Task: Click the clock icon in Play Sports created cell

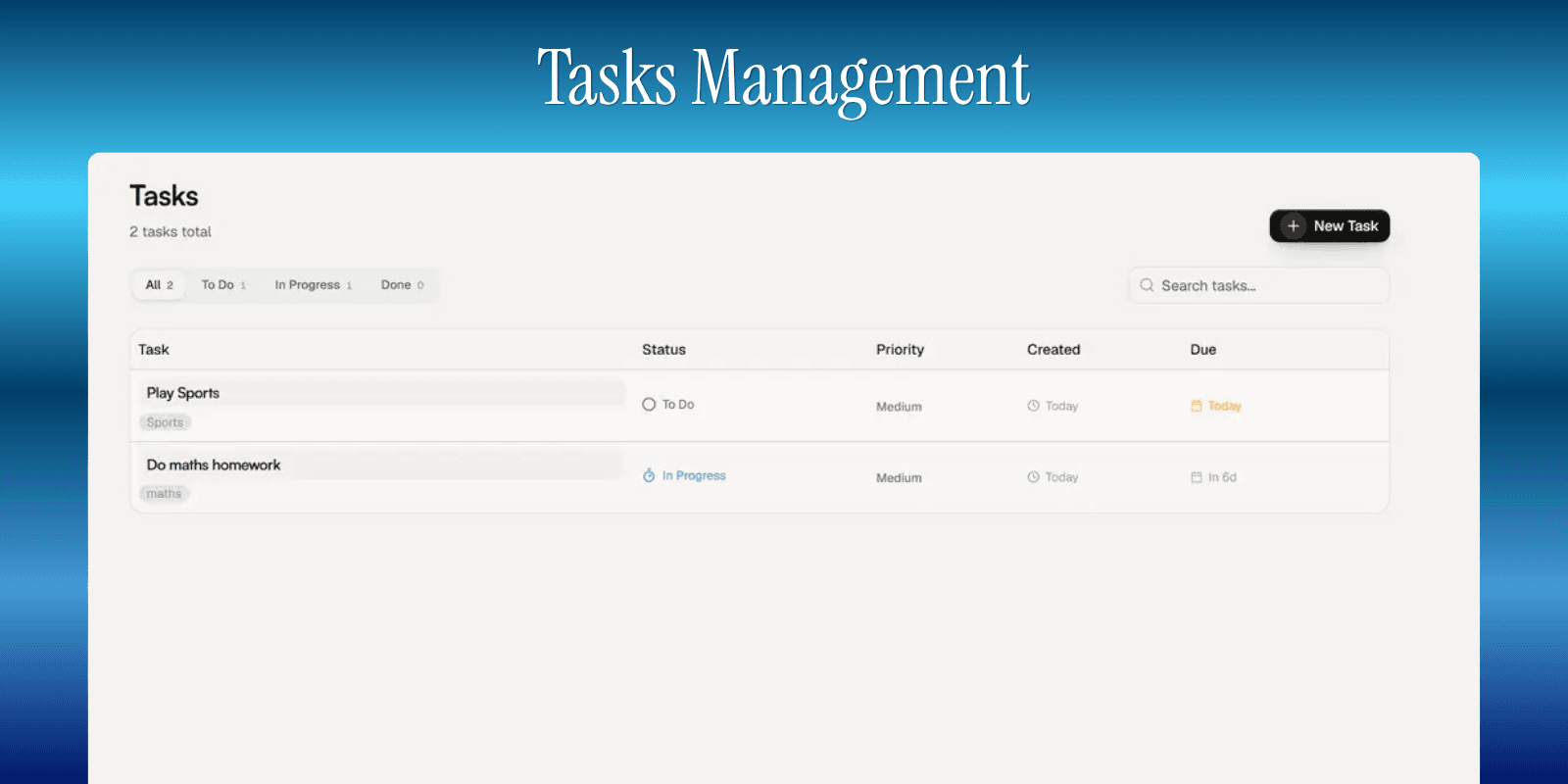Action: (x=1033, y=406)
